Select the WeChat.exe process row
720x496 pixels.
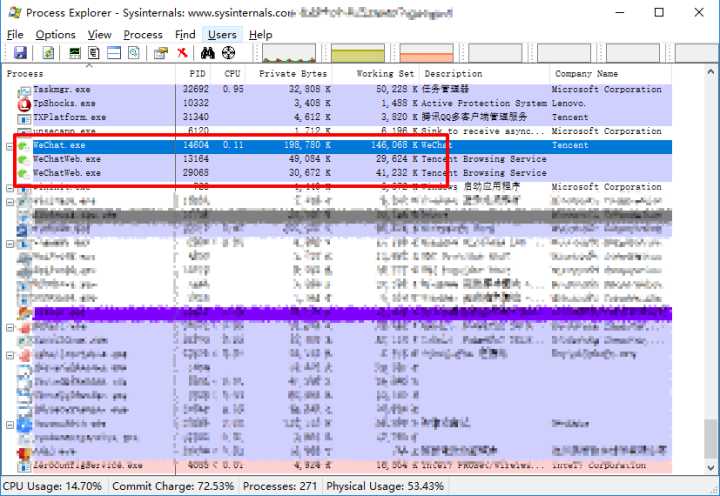[344, 146]
